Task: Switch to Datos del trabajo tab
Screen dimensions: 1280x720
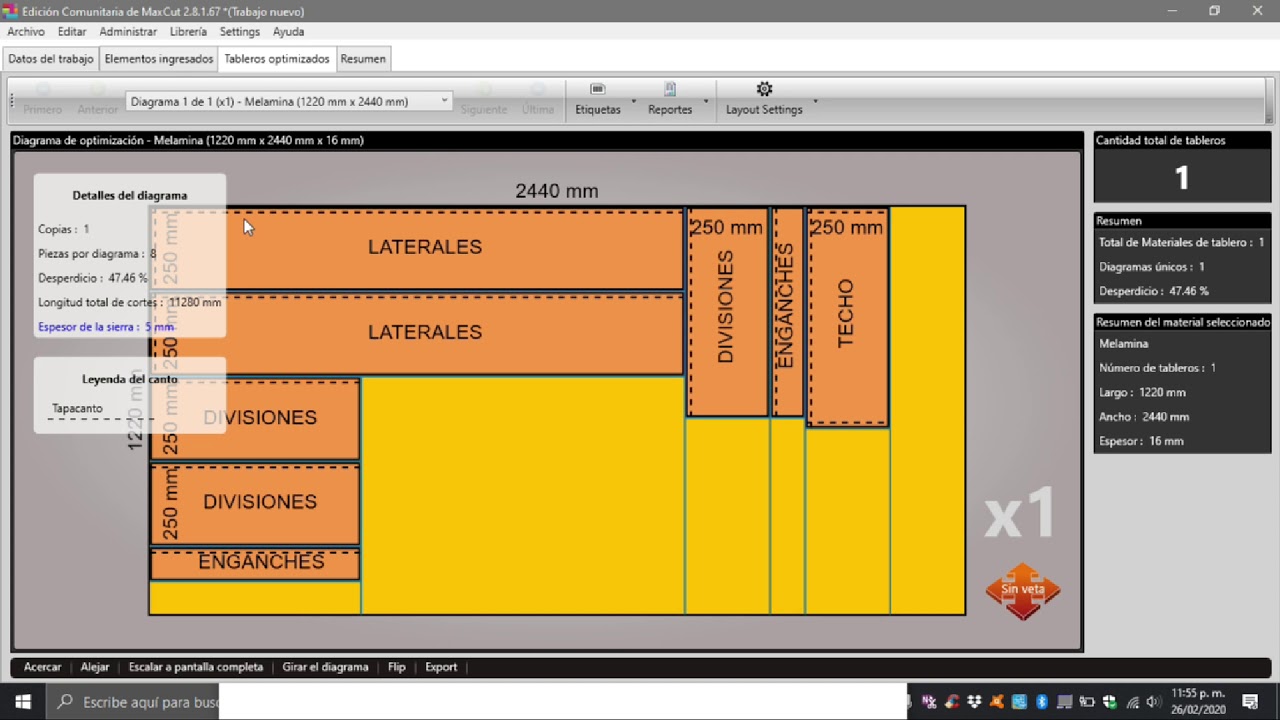Action: click(51, 59)
